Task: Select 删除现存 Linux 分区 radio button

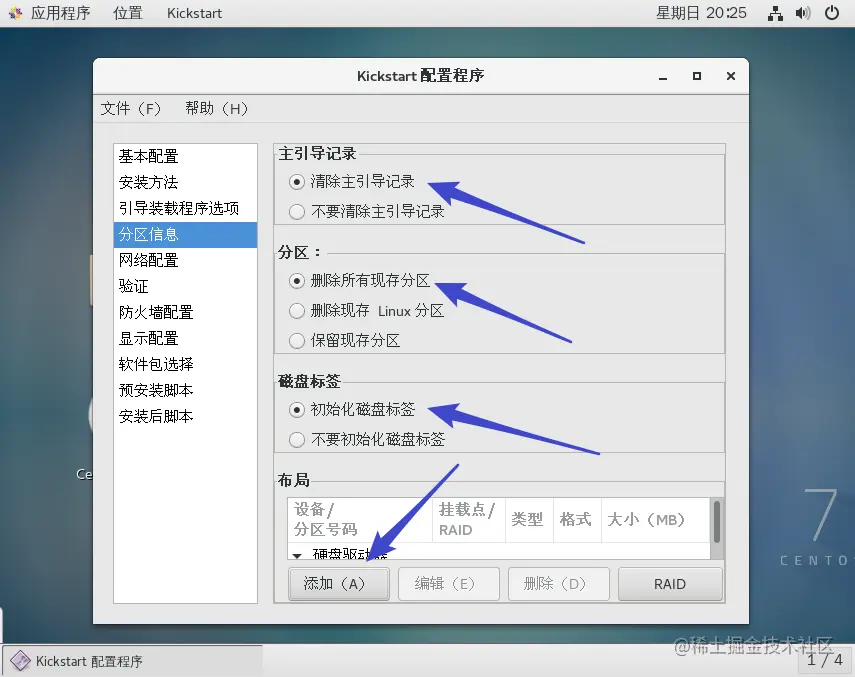Action: point(297,311)
